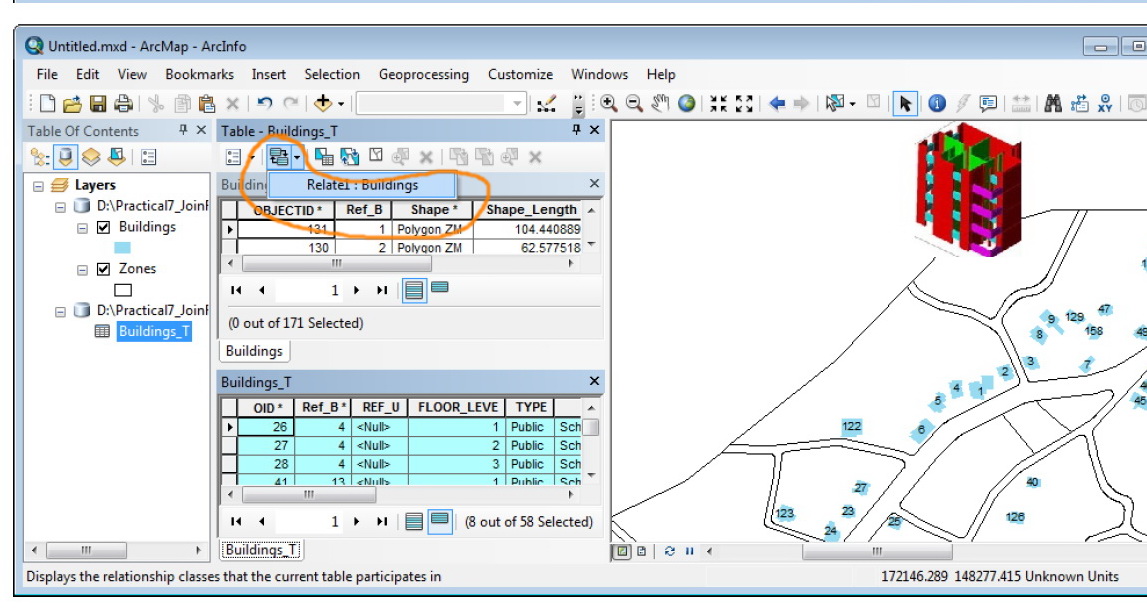Open a map document
The width and height of the screenshot is (1147, 608).
[72, 104]
